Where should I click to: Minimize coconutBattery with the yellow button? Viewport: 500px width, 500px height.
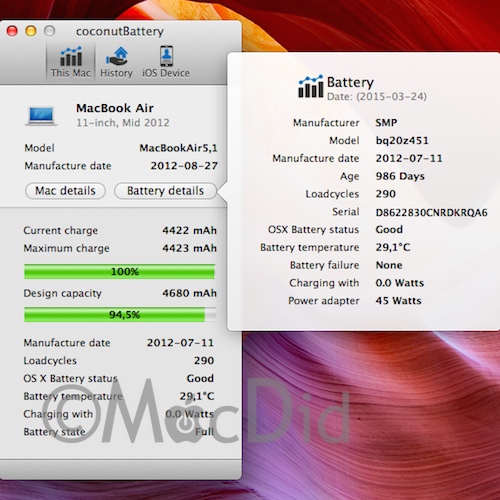click(x=31, y=31)
